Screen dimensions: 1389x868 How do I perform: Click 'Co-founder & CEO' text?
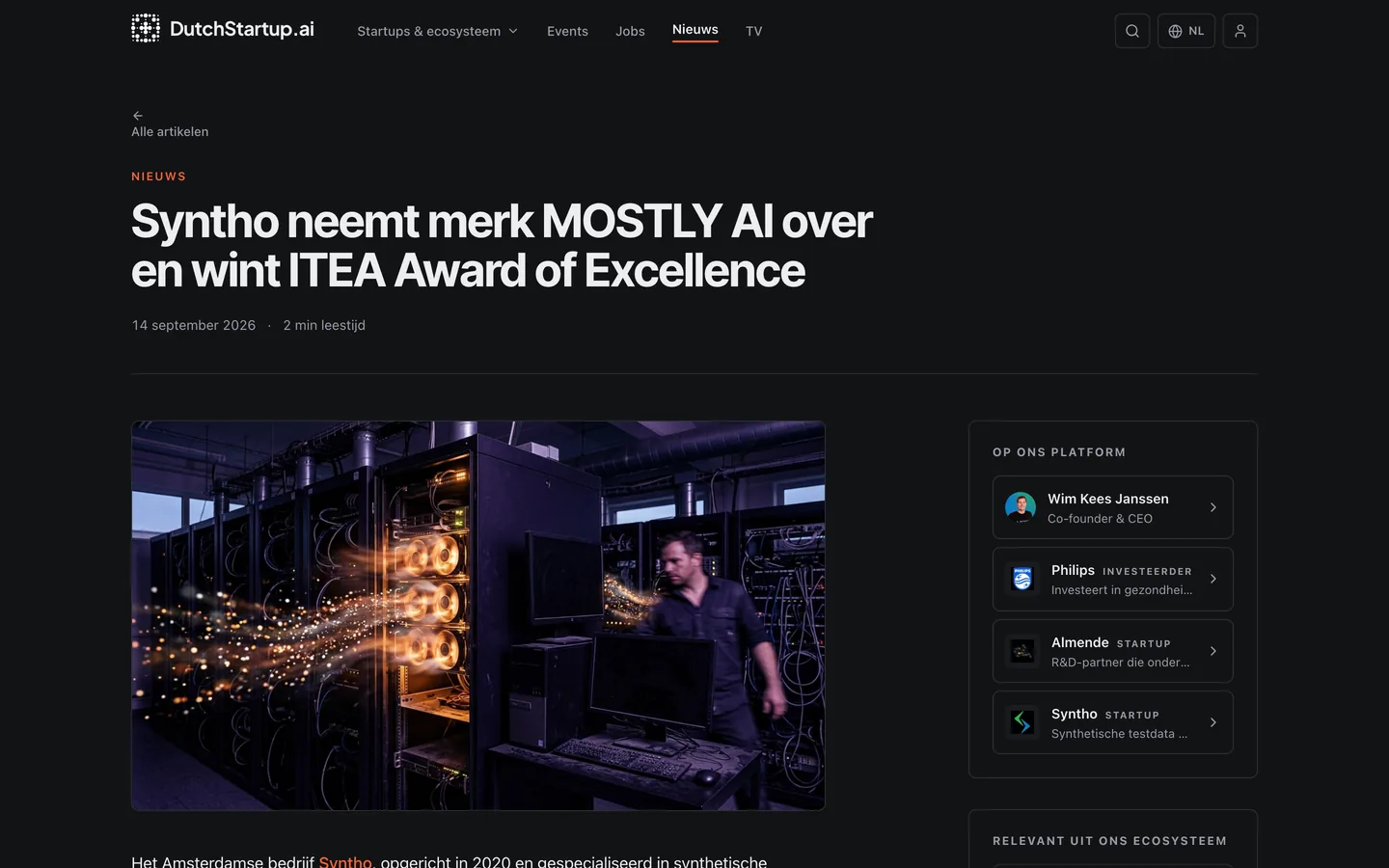coord(1100,519)
